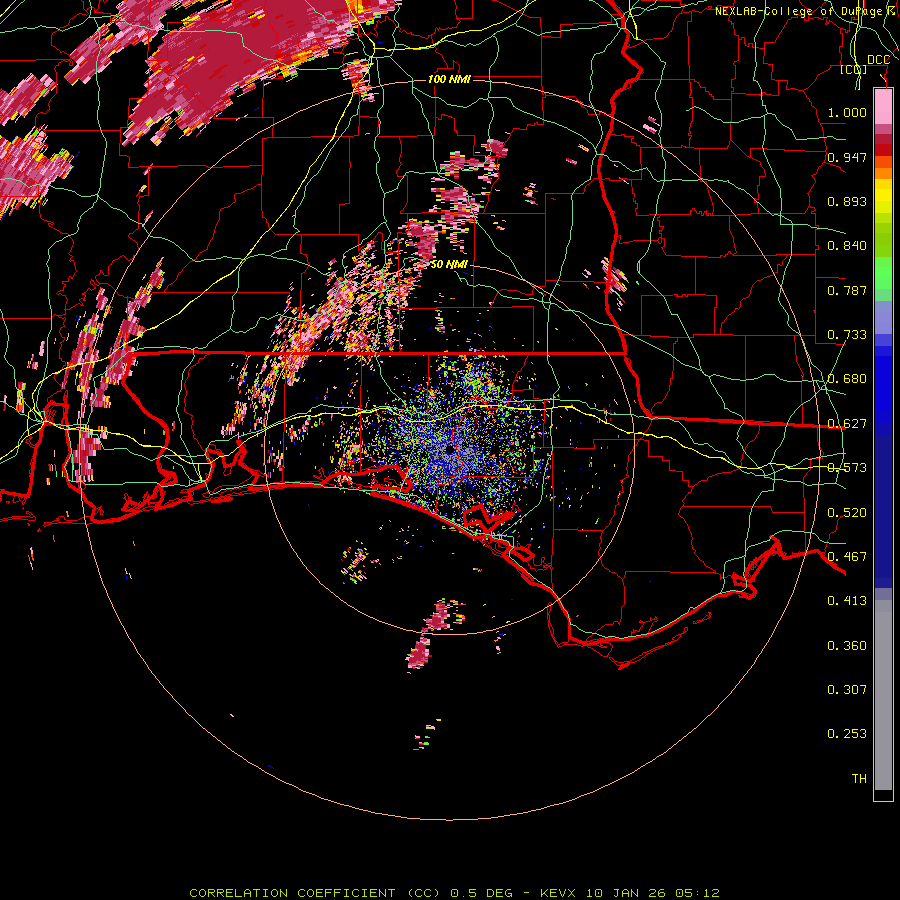This screenshot has width=900, height=900.
Task: Select the 0.360 scale value
Action: tap(847, 646)
